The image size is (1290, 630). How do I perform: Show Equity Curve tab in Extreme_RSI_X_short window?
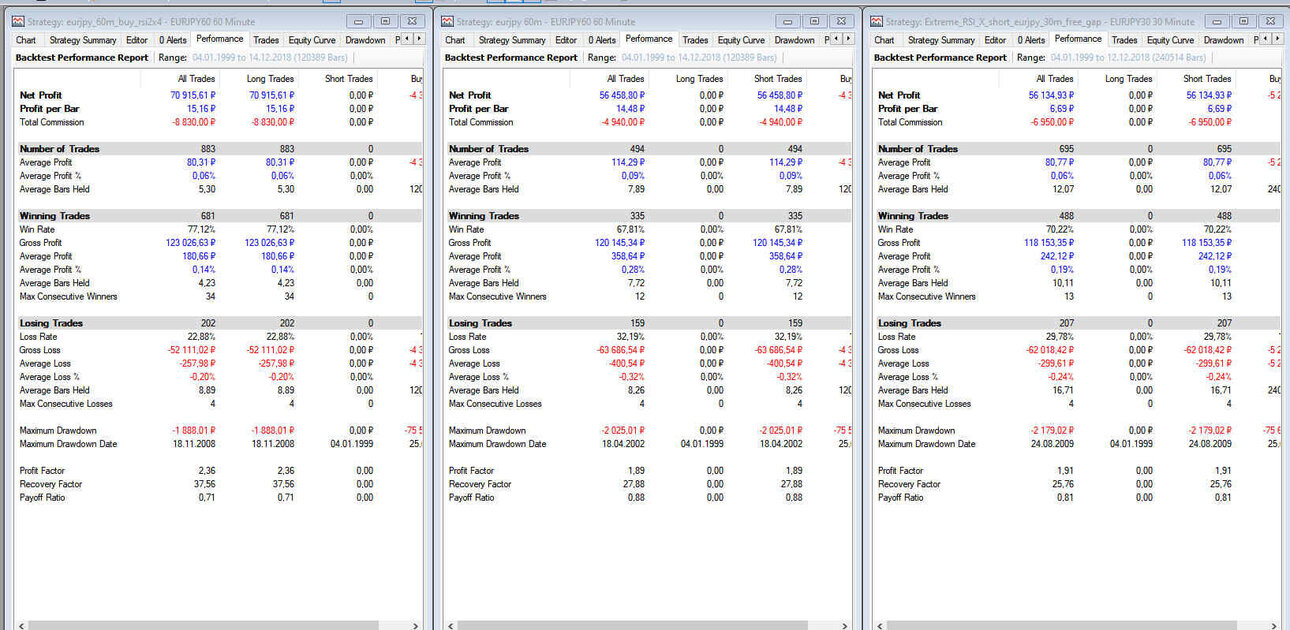[x=1172, y=40]
